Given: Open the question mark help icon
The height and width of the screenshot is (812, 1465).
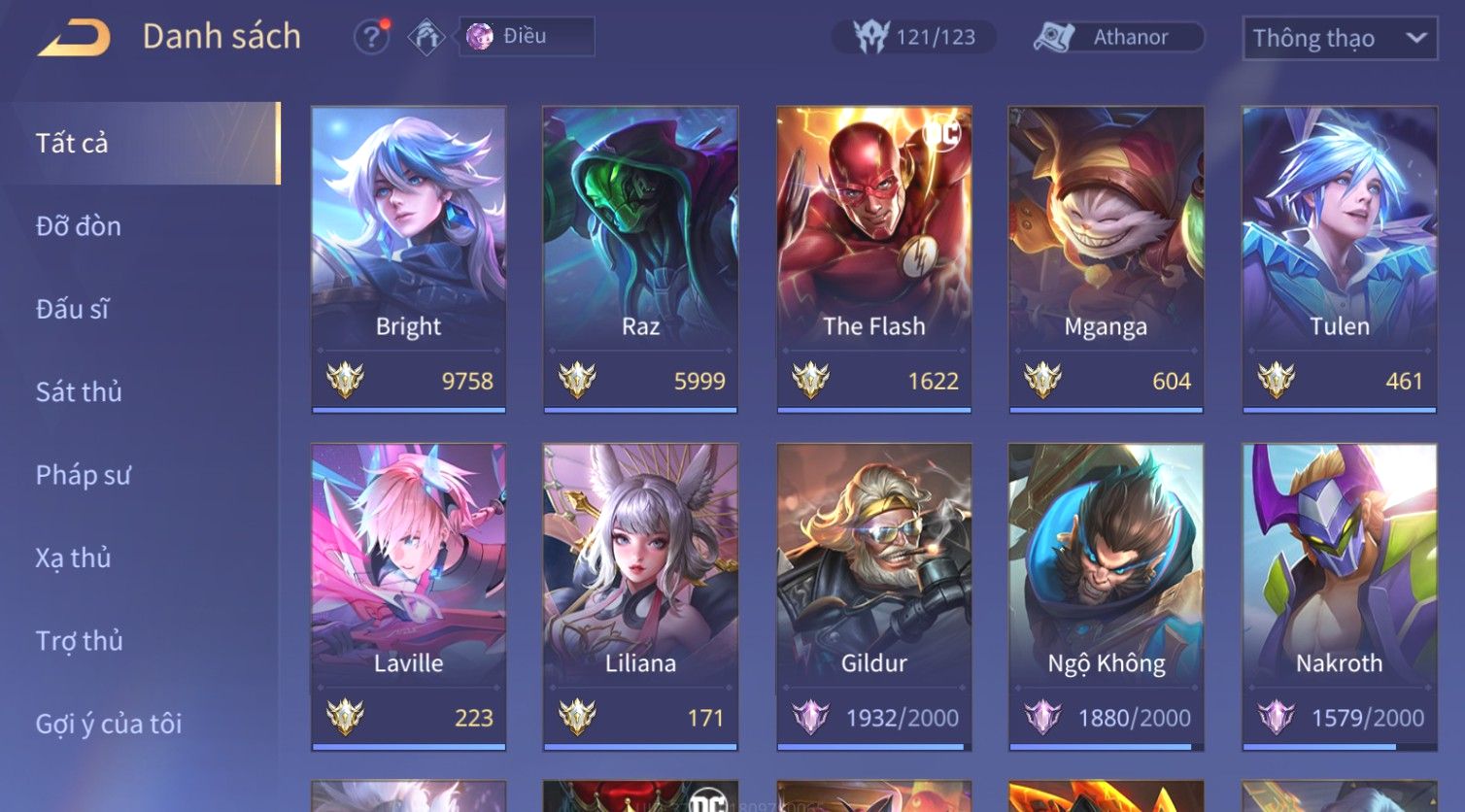Looking at the screenshot, I should (x=371, y=37).
